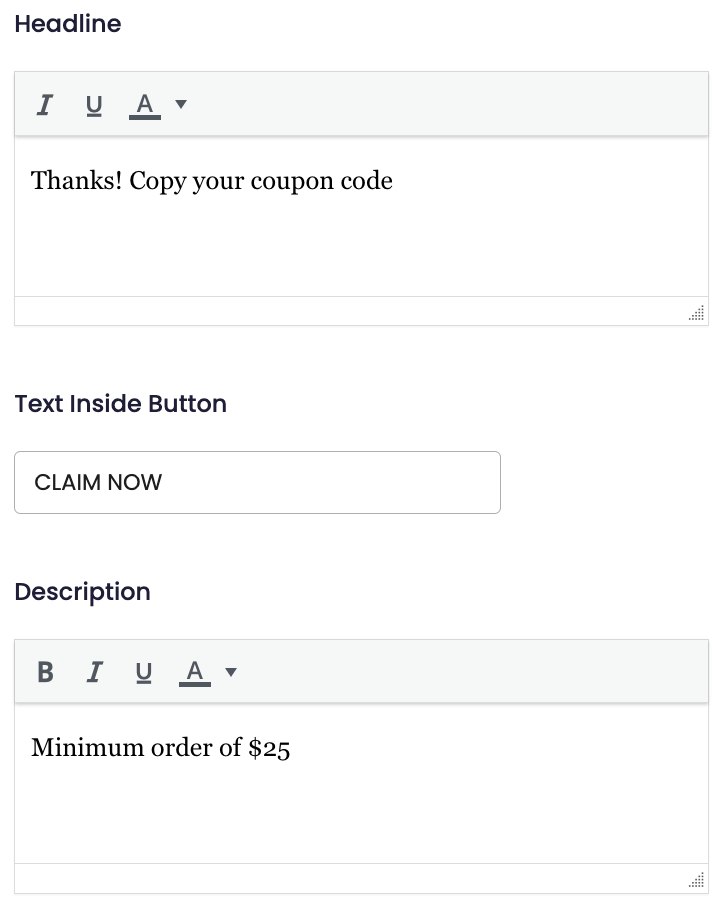Toggle underline in Description toolbar
The image size is (720, 920).
pyautogui.click(x=144, y=672)
